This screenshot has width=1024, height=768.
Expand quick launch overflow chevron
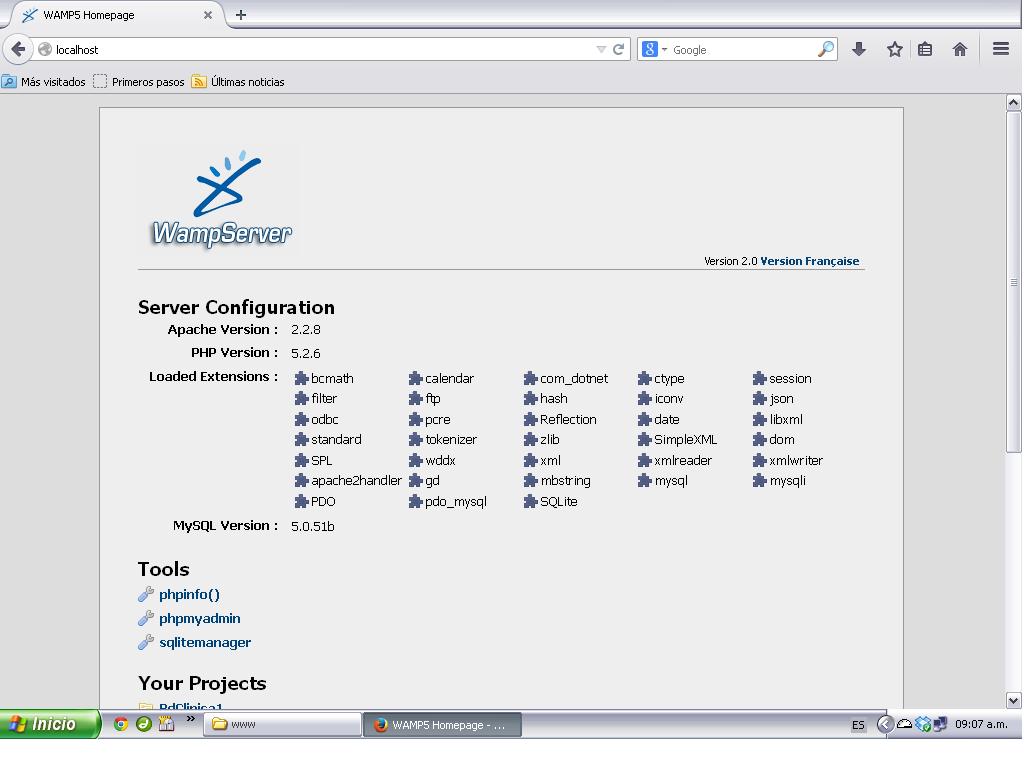(x=191, y=719)
